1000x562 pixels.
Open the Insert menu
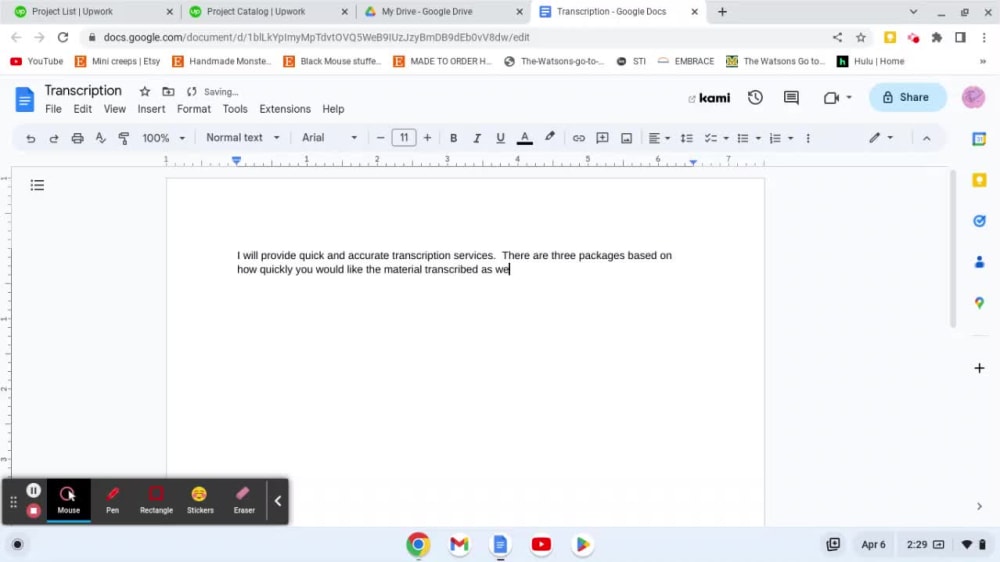coord(151,109)
